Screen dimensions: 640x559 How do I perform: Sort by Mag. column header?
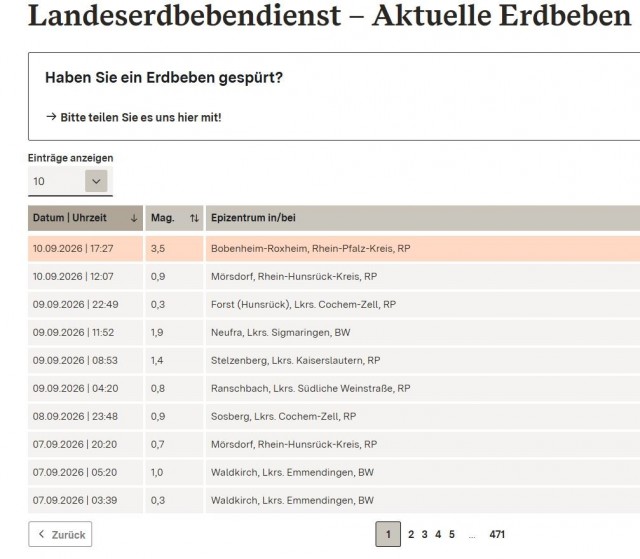click(174, 218)
